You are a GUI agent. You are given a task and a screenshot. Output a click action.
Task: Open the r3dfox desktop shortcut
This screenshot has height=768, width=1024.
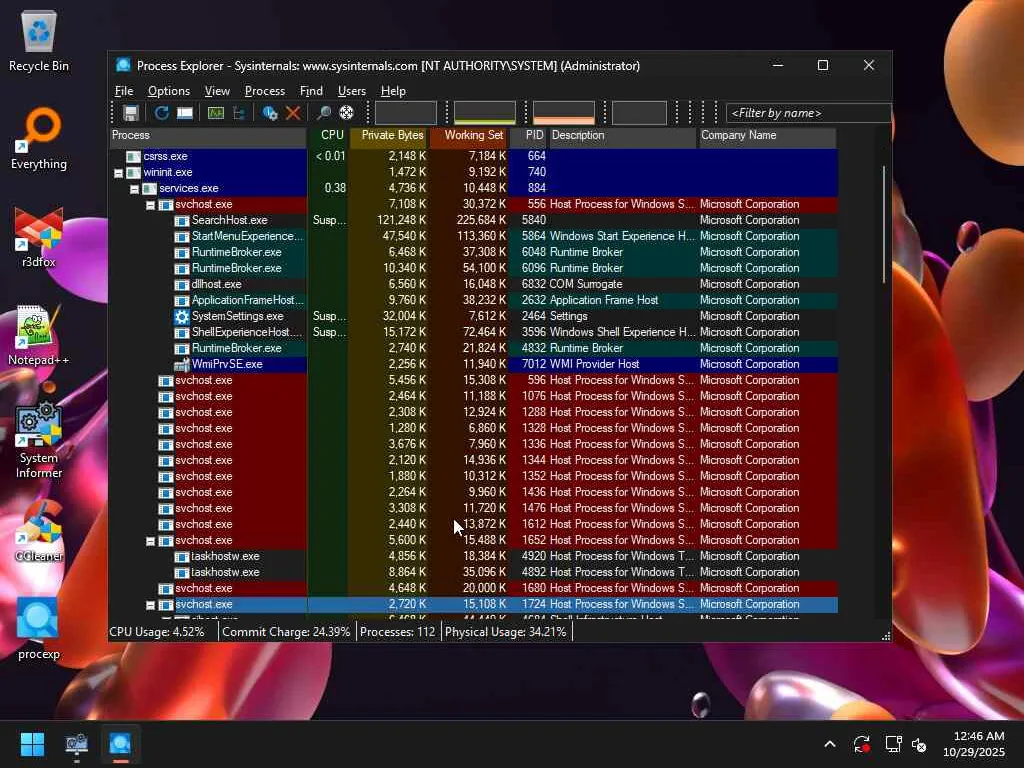click(x=39, y=237)
